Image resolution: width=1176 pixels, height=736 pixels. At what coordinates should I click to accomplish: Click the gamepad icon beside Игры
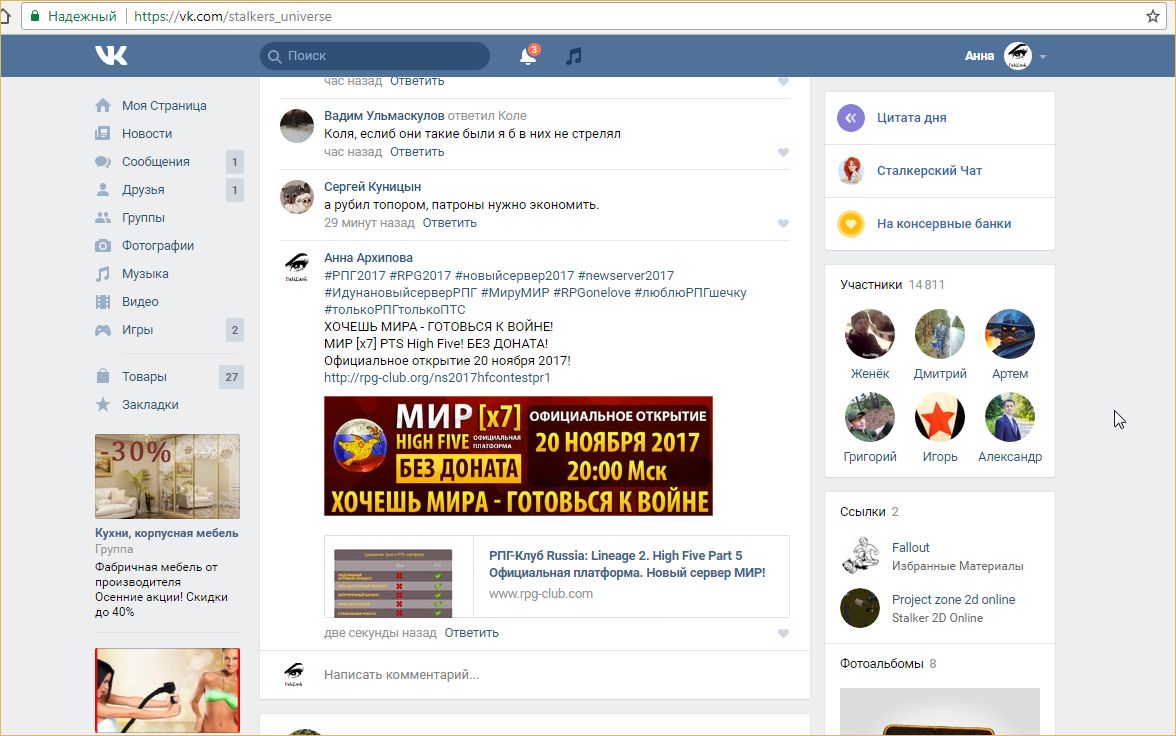[x=104, y=330]
